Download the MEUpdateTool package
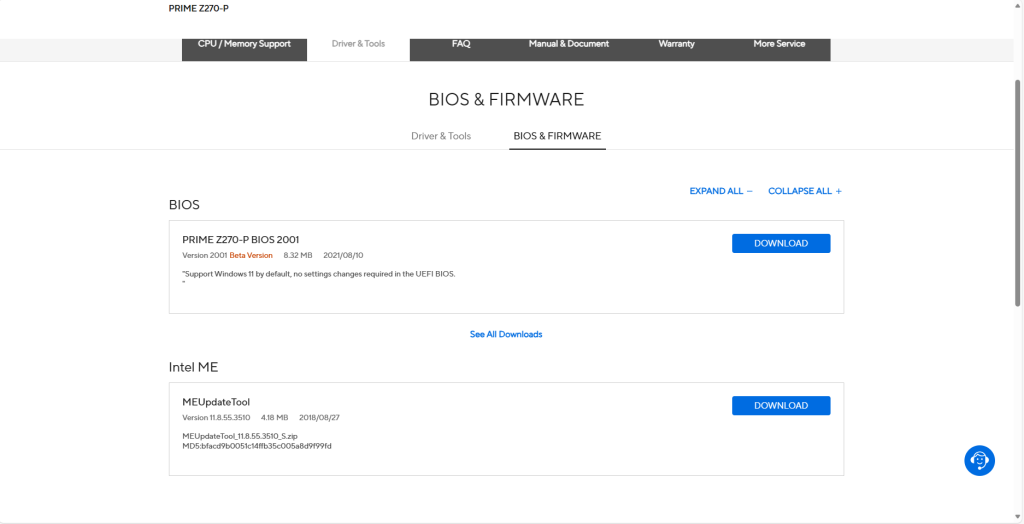Image resolution: width=1024 pixels, height=524 pixels. [x=781, y=406]
